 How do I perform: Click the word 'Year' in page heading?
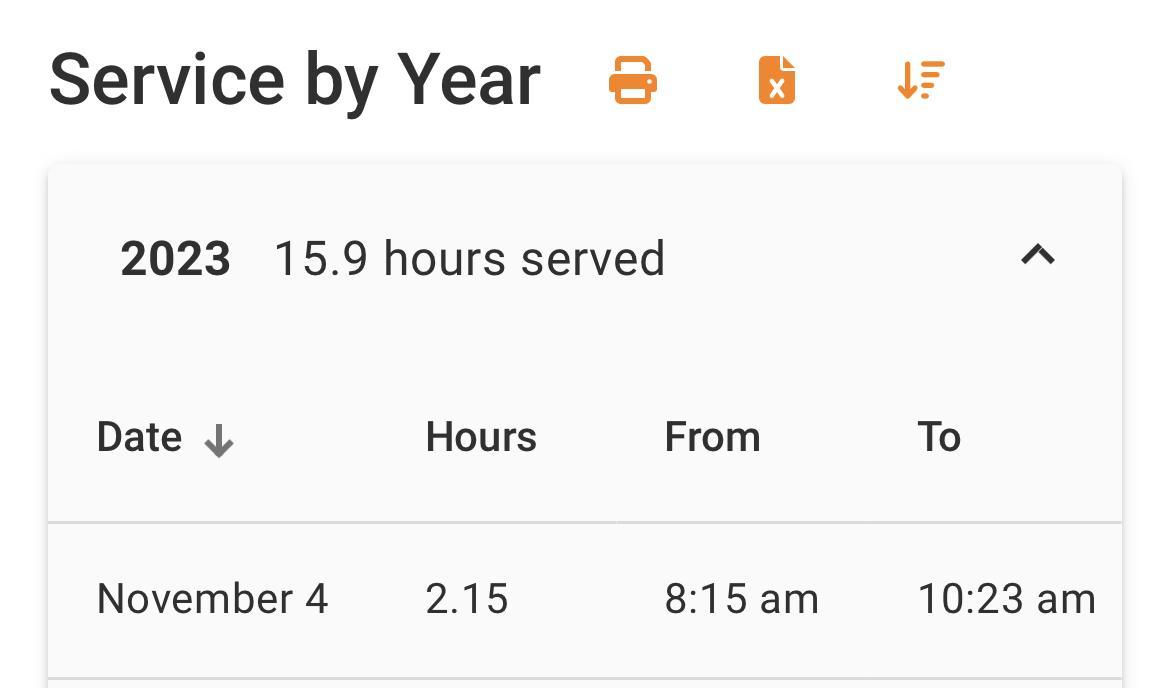tap(469, 80)
